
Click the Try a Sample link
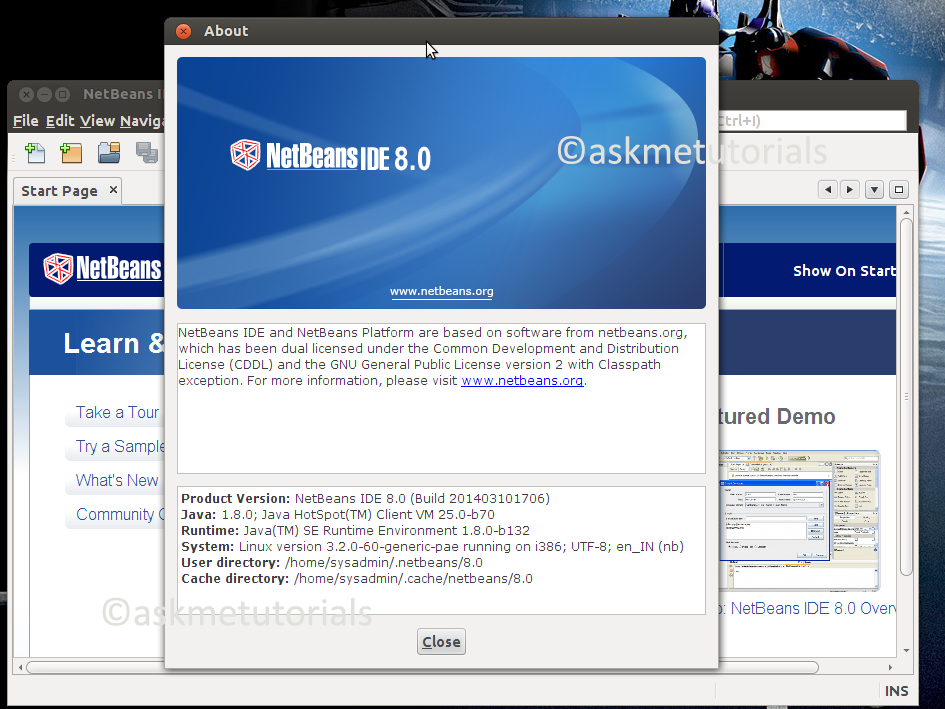pos(120,447)
